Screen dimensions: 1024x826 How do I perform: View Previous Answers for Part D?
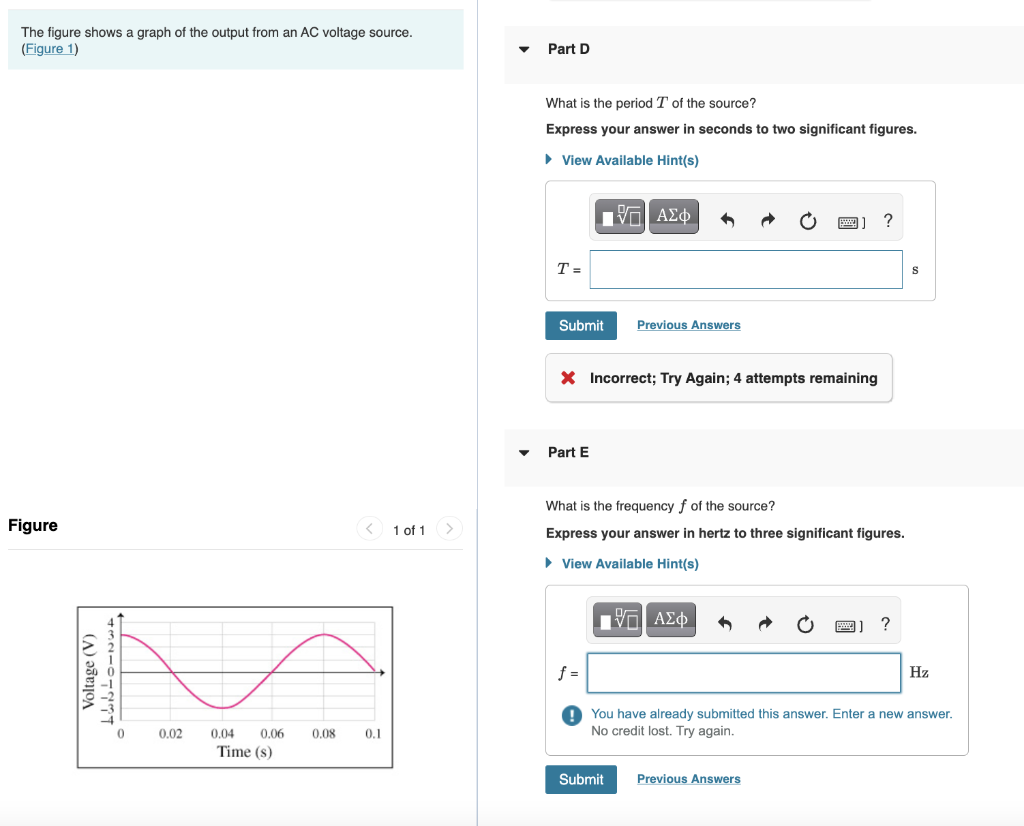(x=688, y=325)
